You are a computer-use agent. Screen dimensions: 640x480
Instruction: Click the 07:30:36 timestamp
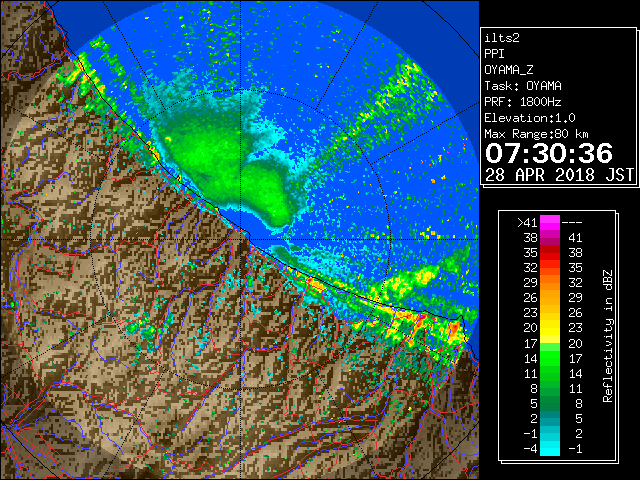pos(549,153)
